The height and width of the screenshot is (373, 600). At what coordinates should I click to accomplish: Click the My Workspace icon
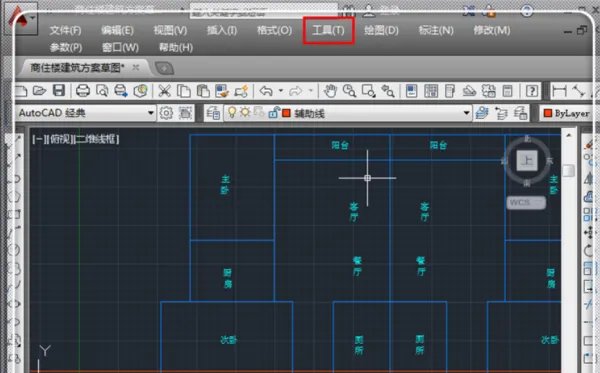pos(185,113)
